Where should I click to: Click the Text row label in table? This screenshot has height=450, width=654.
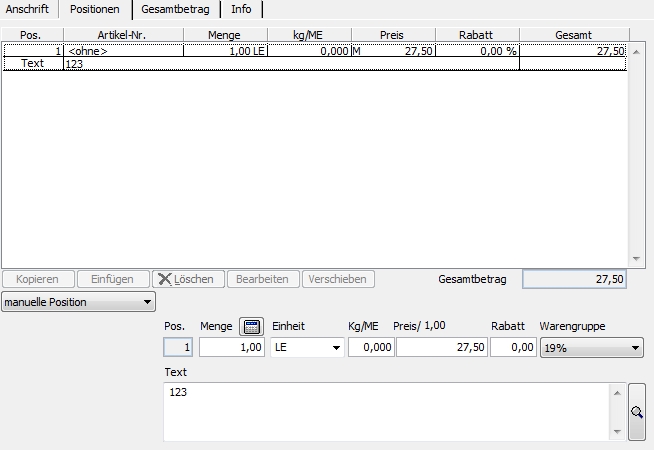33,63
